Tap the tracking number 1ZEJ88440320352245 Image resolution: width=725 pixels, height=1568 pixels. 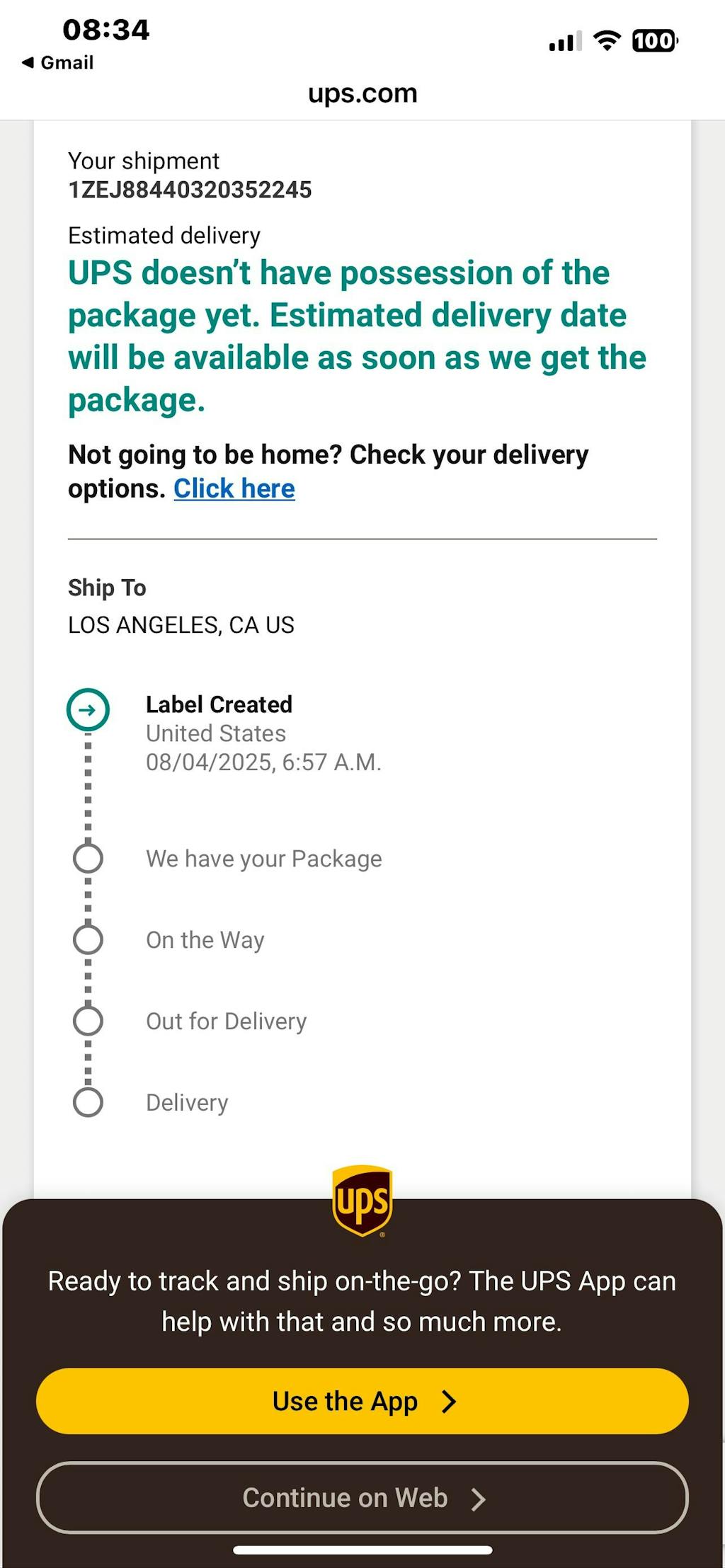click(190, 190)
